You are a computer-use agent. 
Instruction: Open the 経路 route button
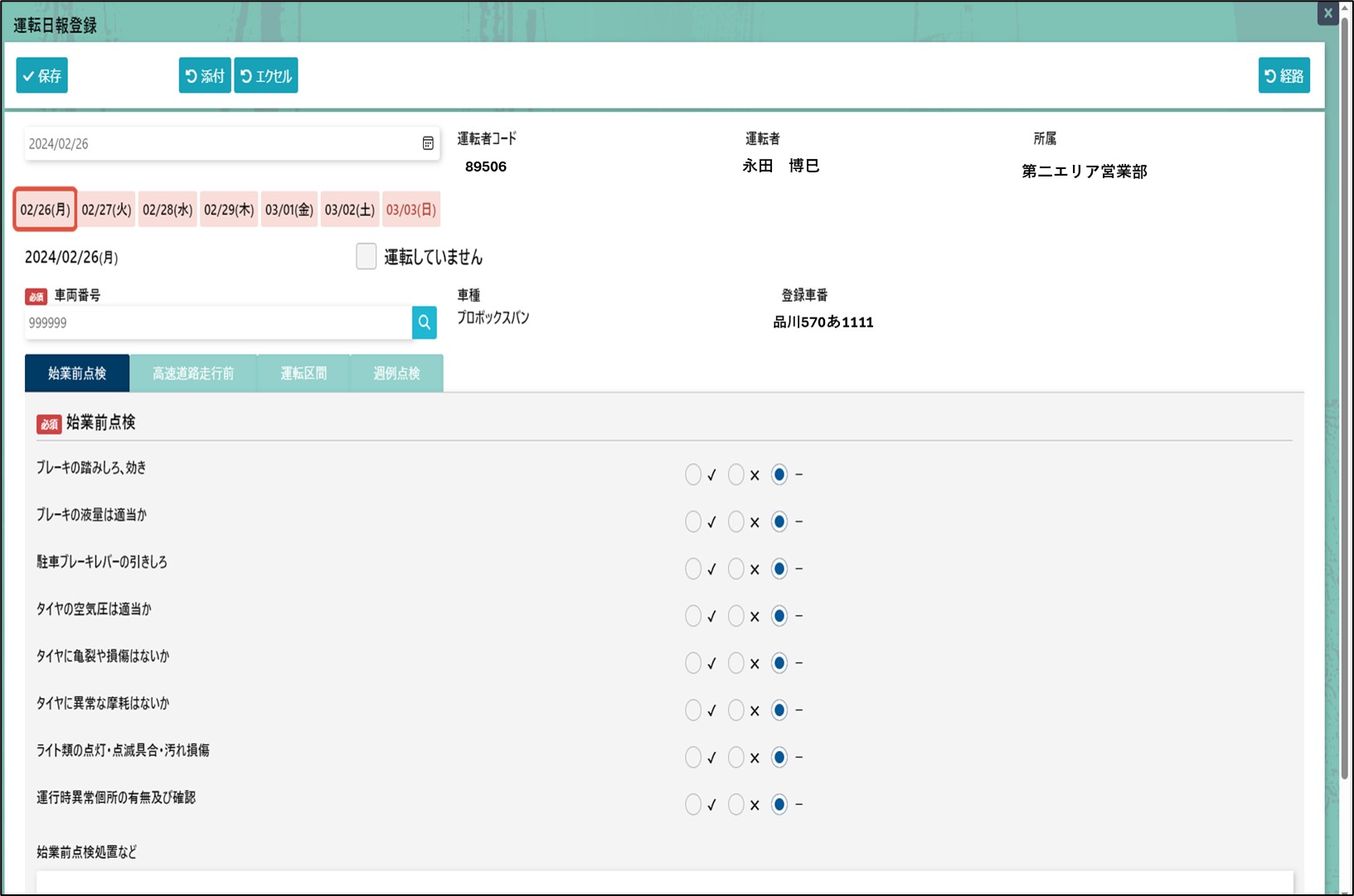tap(1283, 75)
